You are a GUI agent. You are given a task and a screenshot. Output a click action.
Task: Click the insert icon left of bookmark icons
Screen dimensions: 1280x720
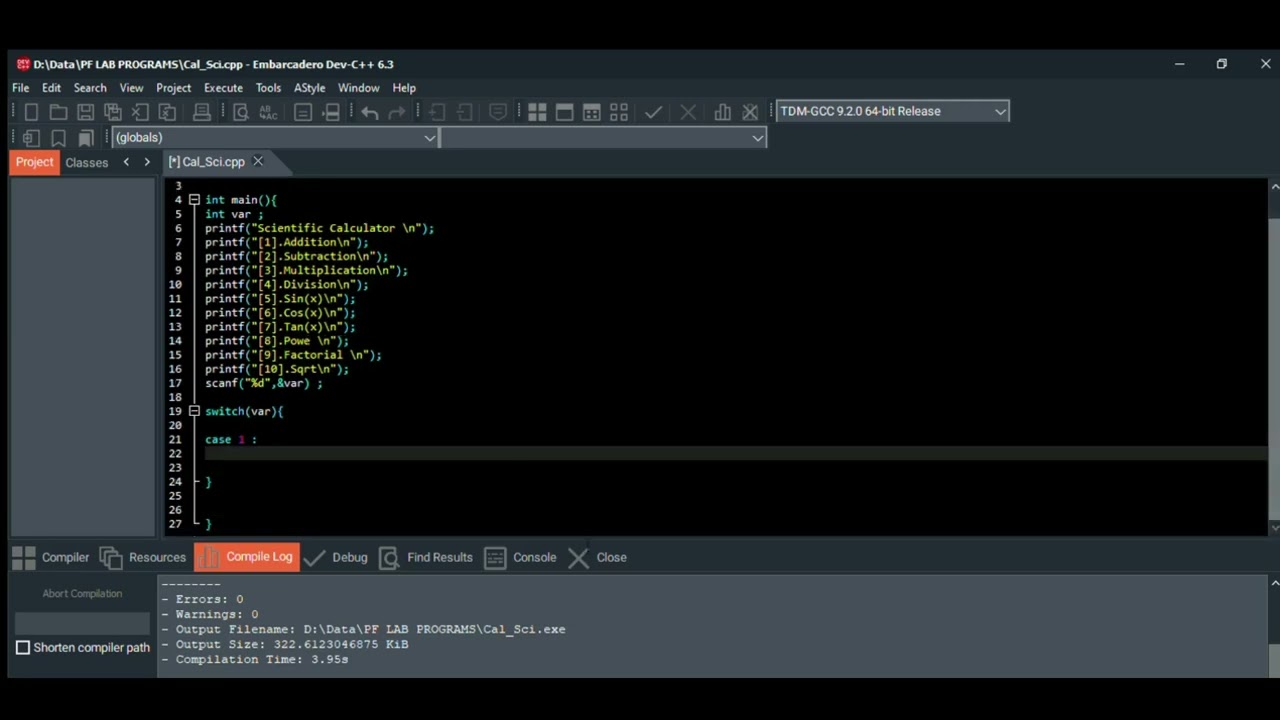click(x=31, y=138)
